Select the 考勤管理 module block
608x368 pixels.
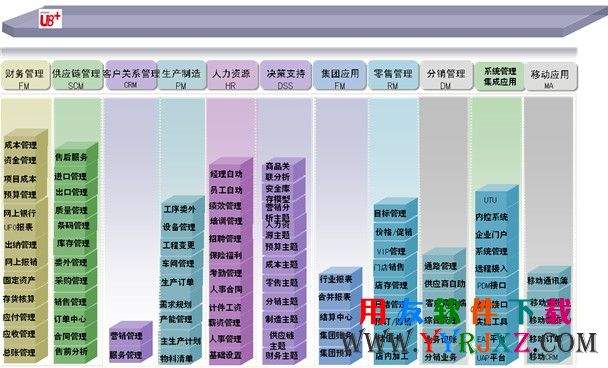click(226, 273)
